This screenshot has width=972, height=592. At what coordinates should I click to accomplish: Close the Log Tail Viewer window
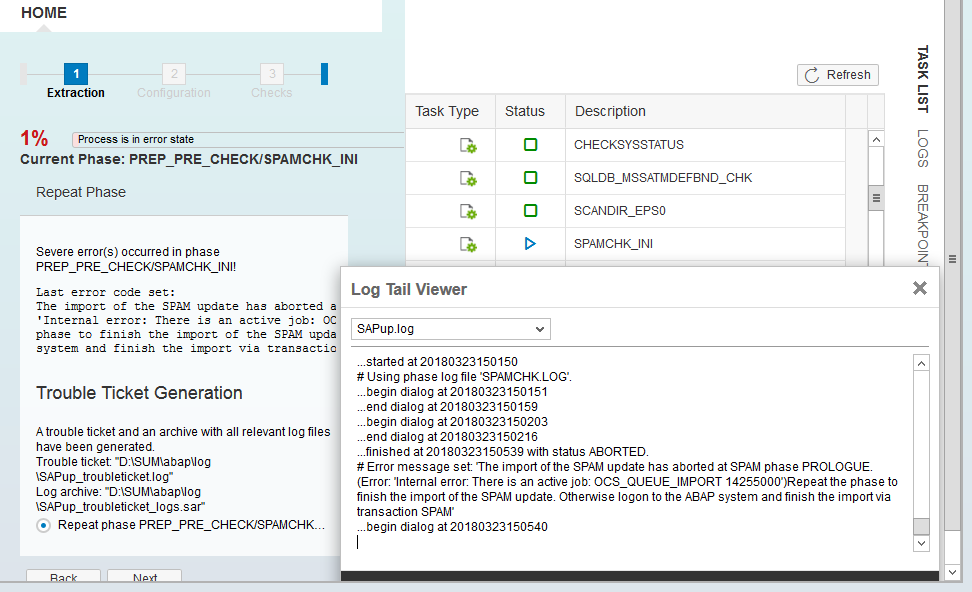(919, 287)
